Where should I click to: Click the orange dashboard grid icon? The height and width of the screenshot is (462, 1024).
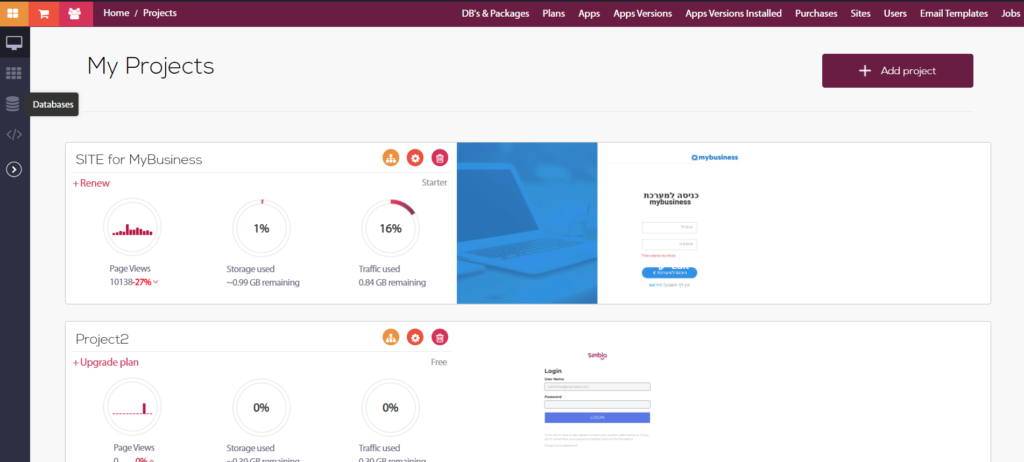[x=14, y=13]
